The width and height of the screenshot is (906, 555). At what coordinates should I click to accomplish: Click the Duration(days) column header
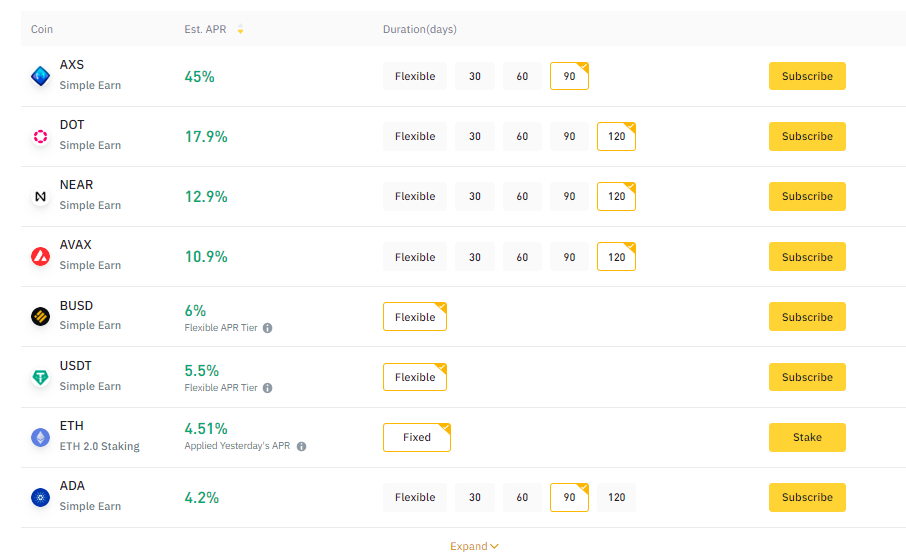coord(419,29)
